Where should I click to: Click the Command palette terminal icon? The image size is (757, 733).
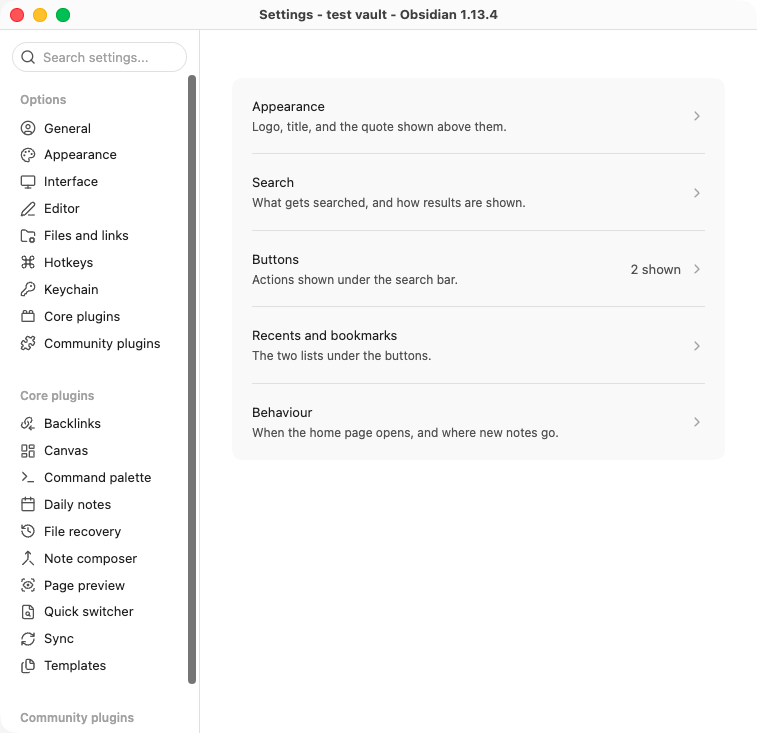click(x=28, y=478)
